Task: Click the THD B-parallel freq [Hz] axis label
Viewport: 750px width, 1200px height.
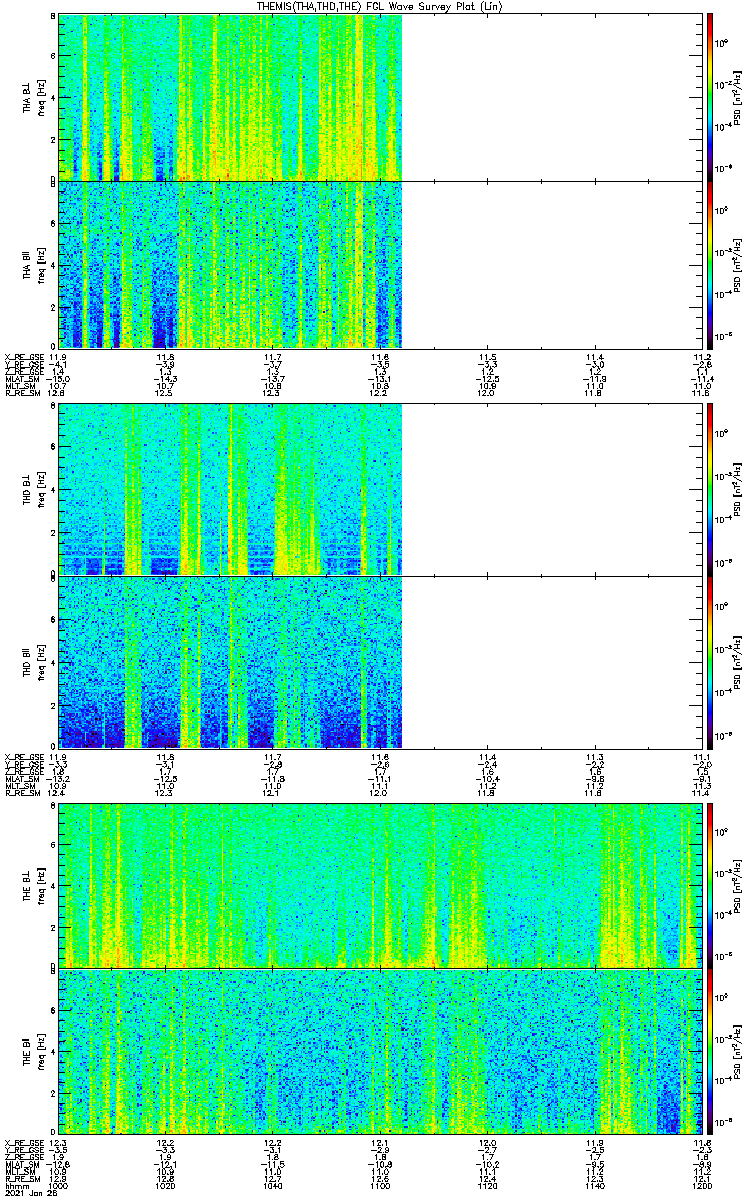Action: point(42,661)
